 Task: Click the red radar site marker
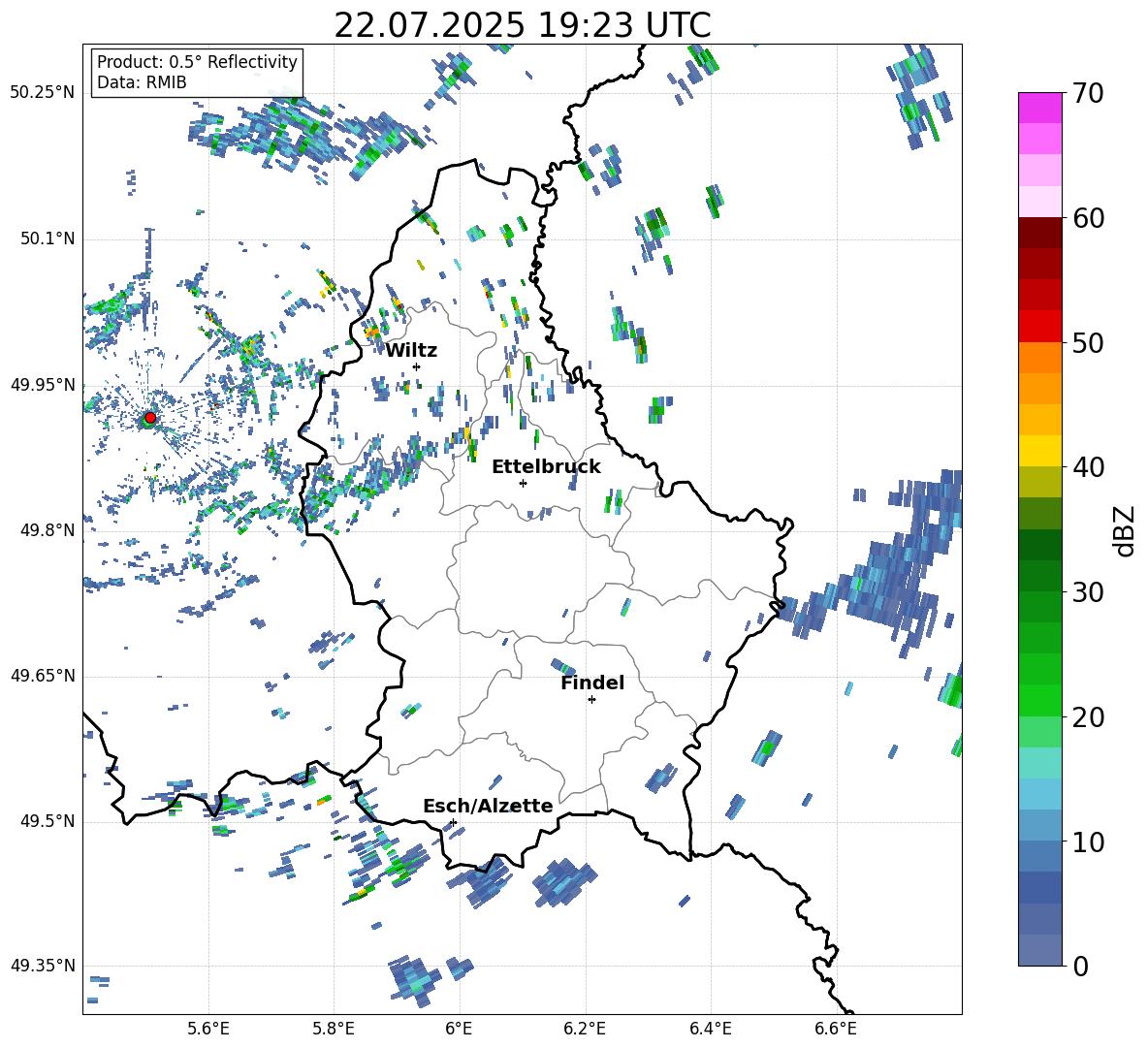coord(150,418)
